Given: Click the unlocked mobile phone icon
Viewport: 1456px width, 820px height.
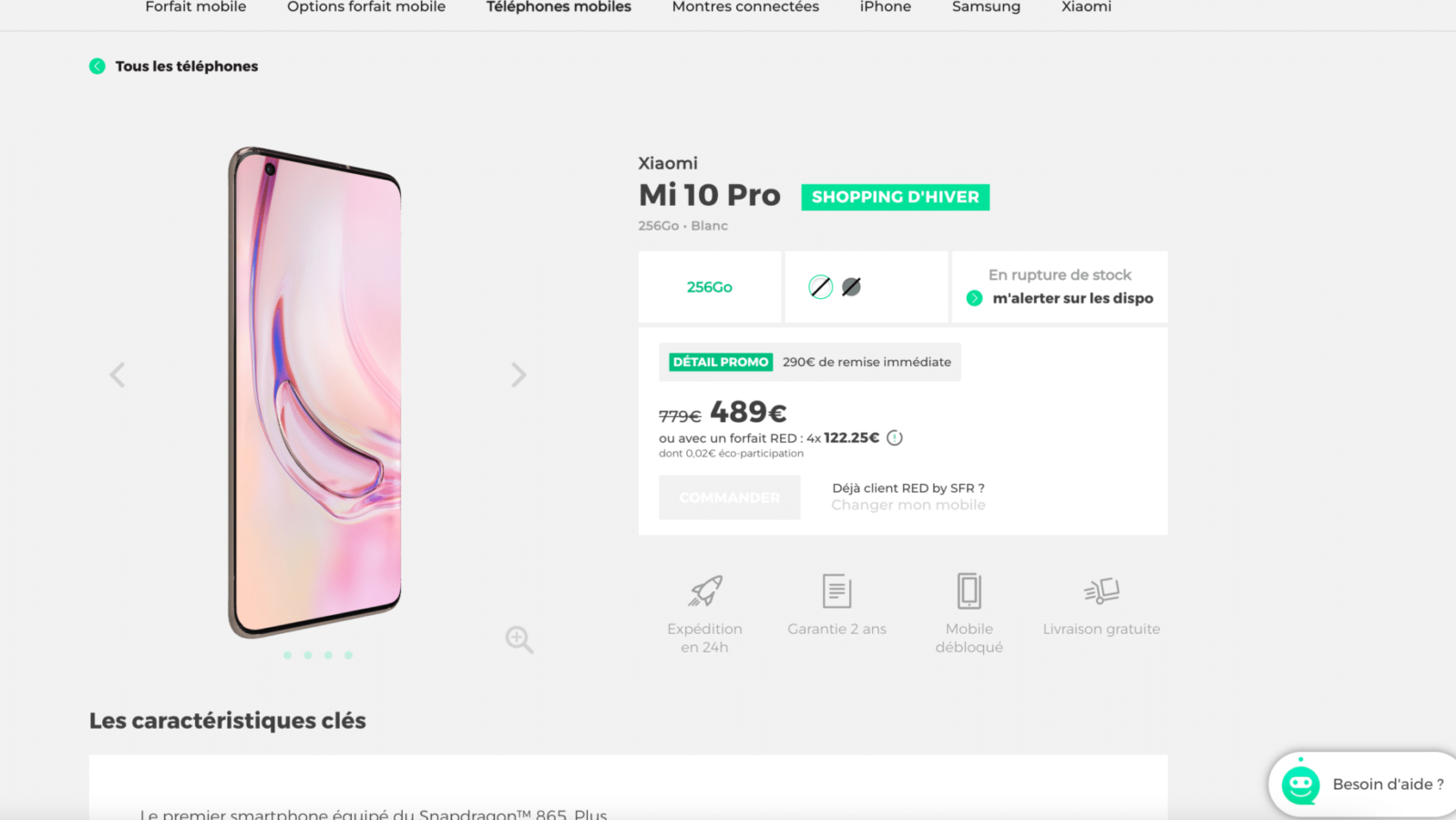Looking at the screenshot, I should coord(969,591).
